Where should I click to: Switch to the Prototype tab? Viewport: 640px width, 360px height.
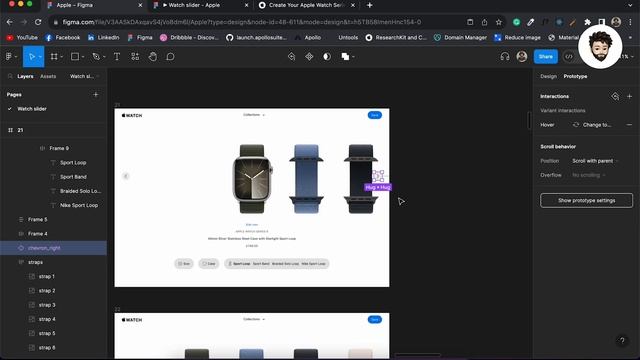tap(575, 76)
